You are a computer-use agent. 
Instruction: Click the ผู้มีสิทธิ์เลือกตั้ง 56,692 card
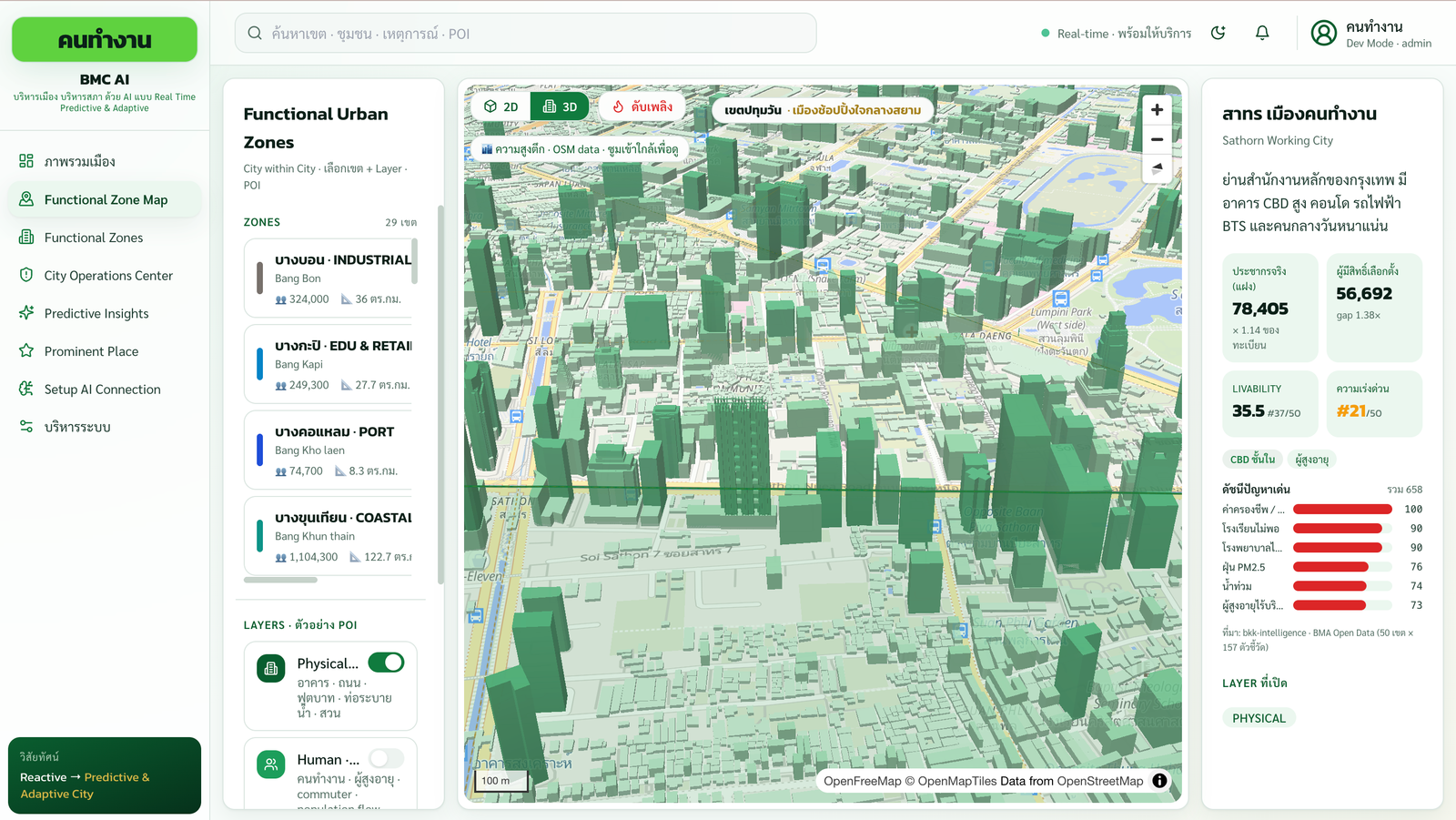click(x=1374, y=308)
